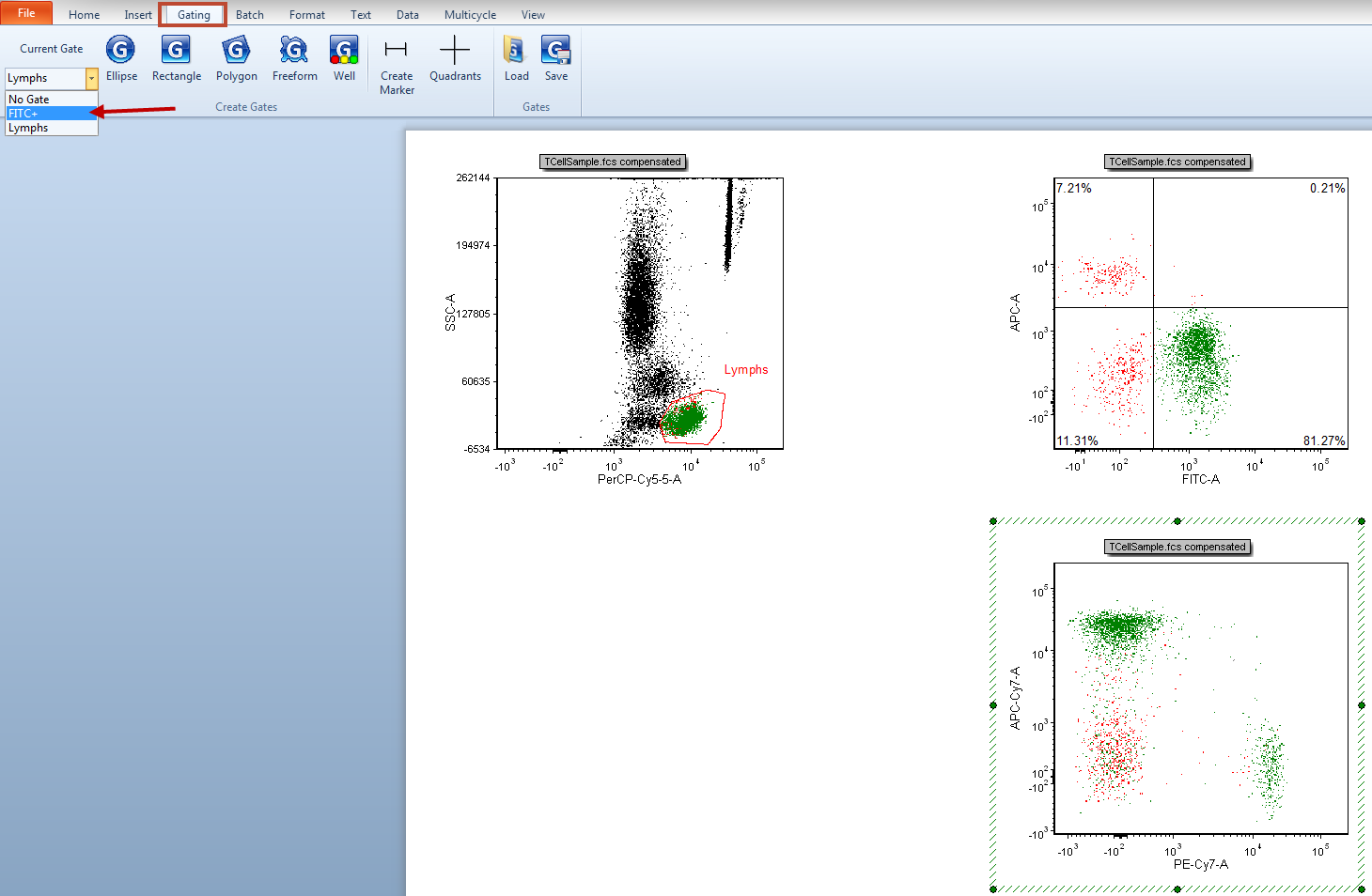Save the current gates
1372x896 pixels.
(555, 58)
